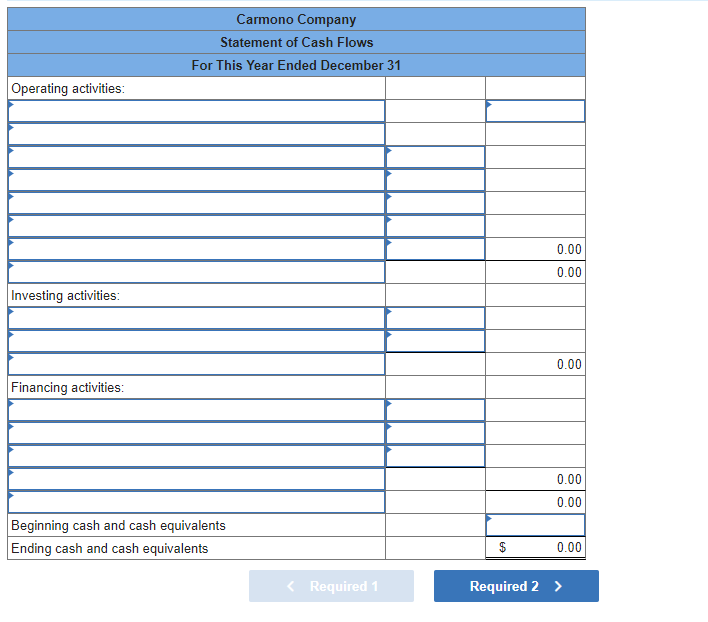Select the second Investing activities amount field

tap(435, 341)
